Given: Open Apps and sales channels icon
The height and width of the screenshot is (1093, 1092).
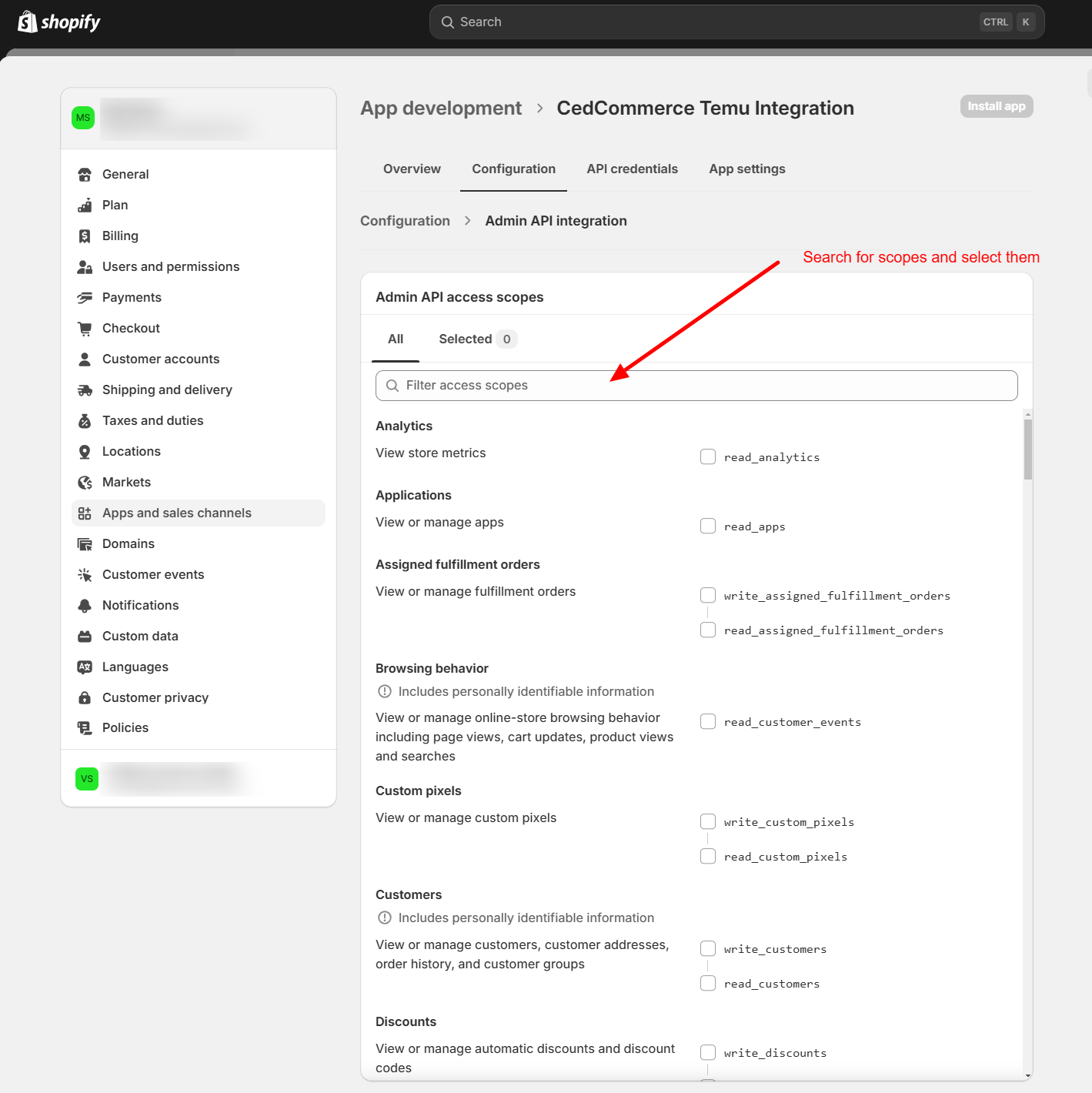Looking at the screenshot, I should 85,513.
